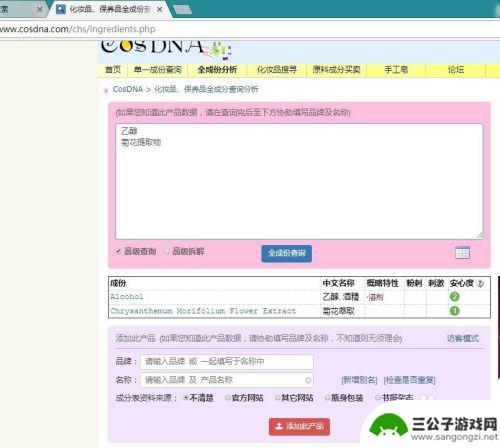
Task: Click the 中文名称 column header
Action: [338, 283]
